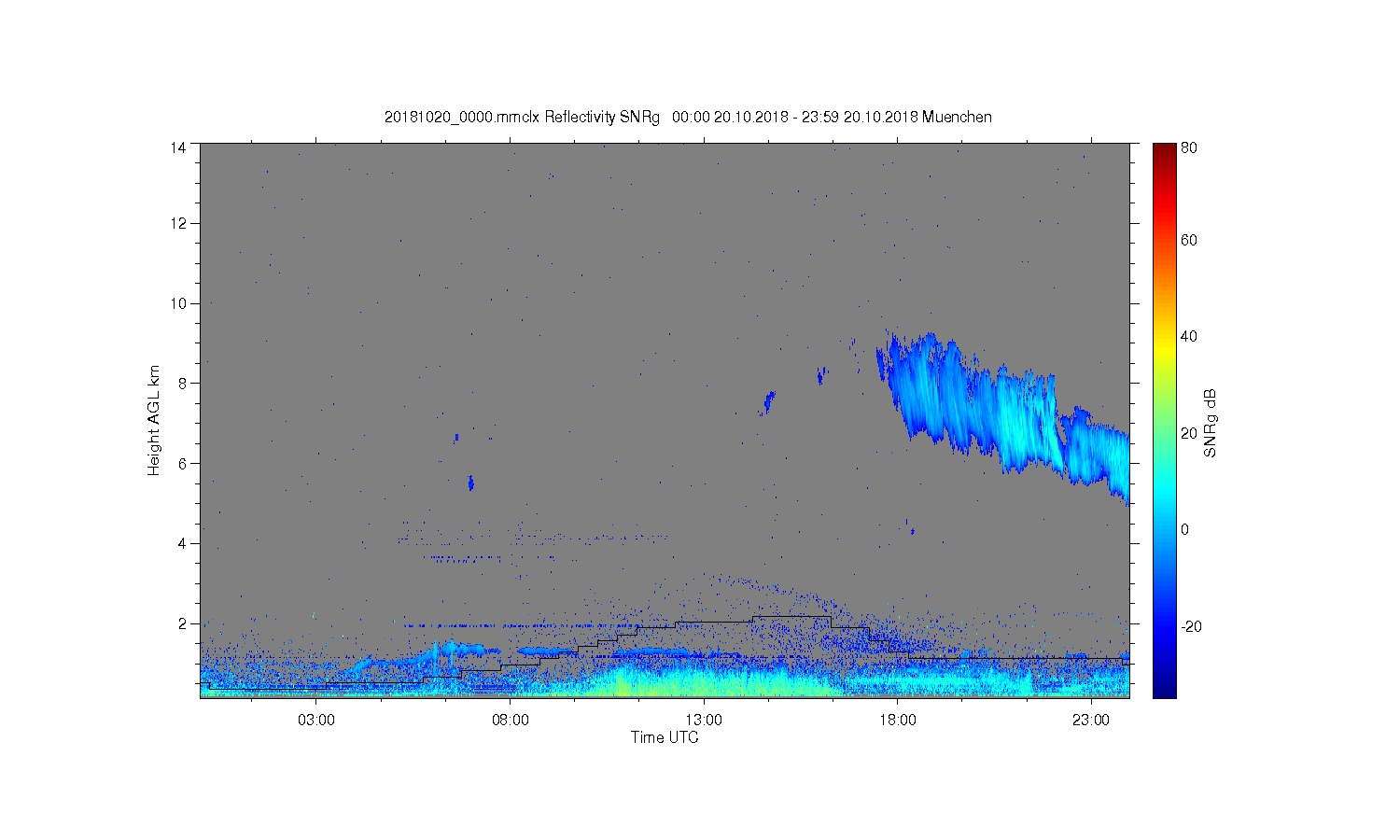Click the 'Height AGL km' axis label
Viewport: 1400px width, 840px height.
click(153, 420)
